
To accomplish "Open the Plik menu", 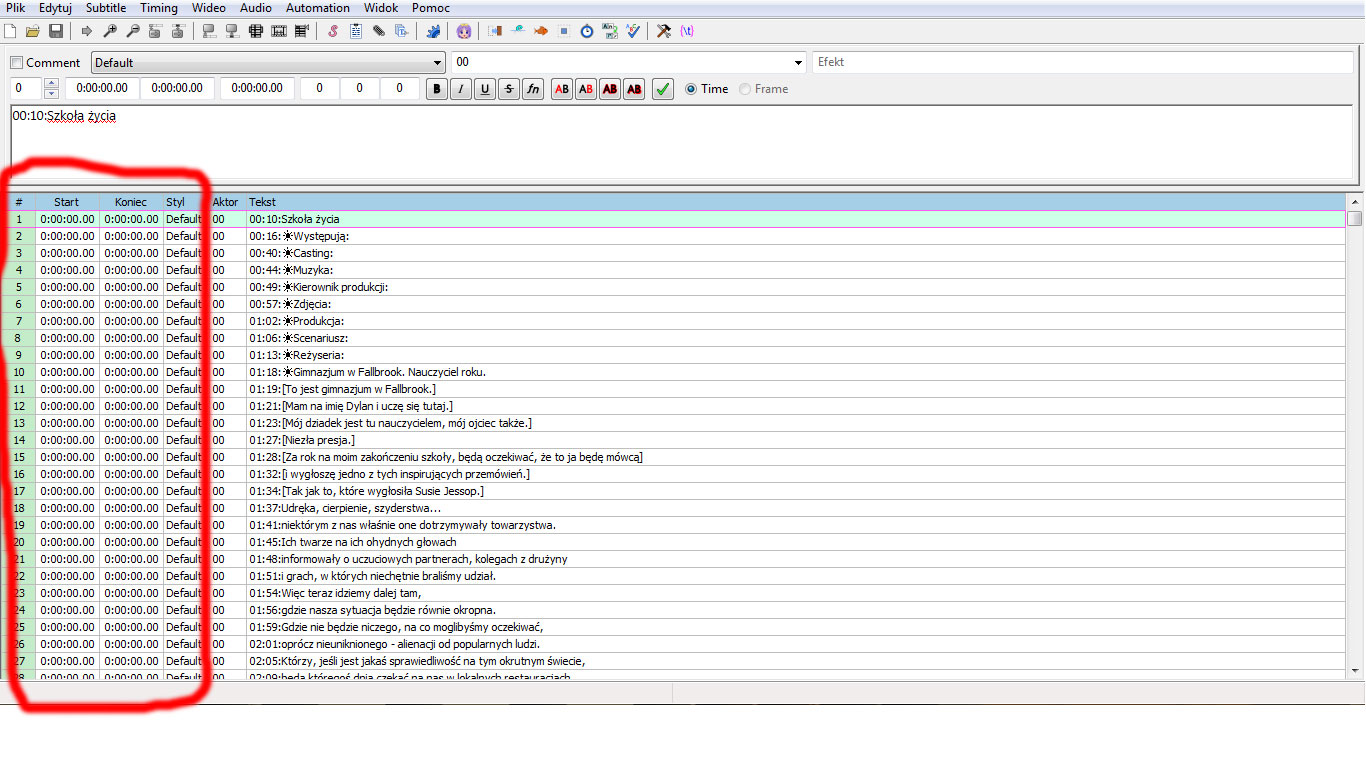I will coord(15,8).
